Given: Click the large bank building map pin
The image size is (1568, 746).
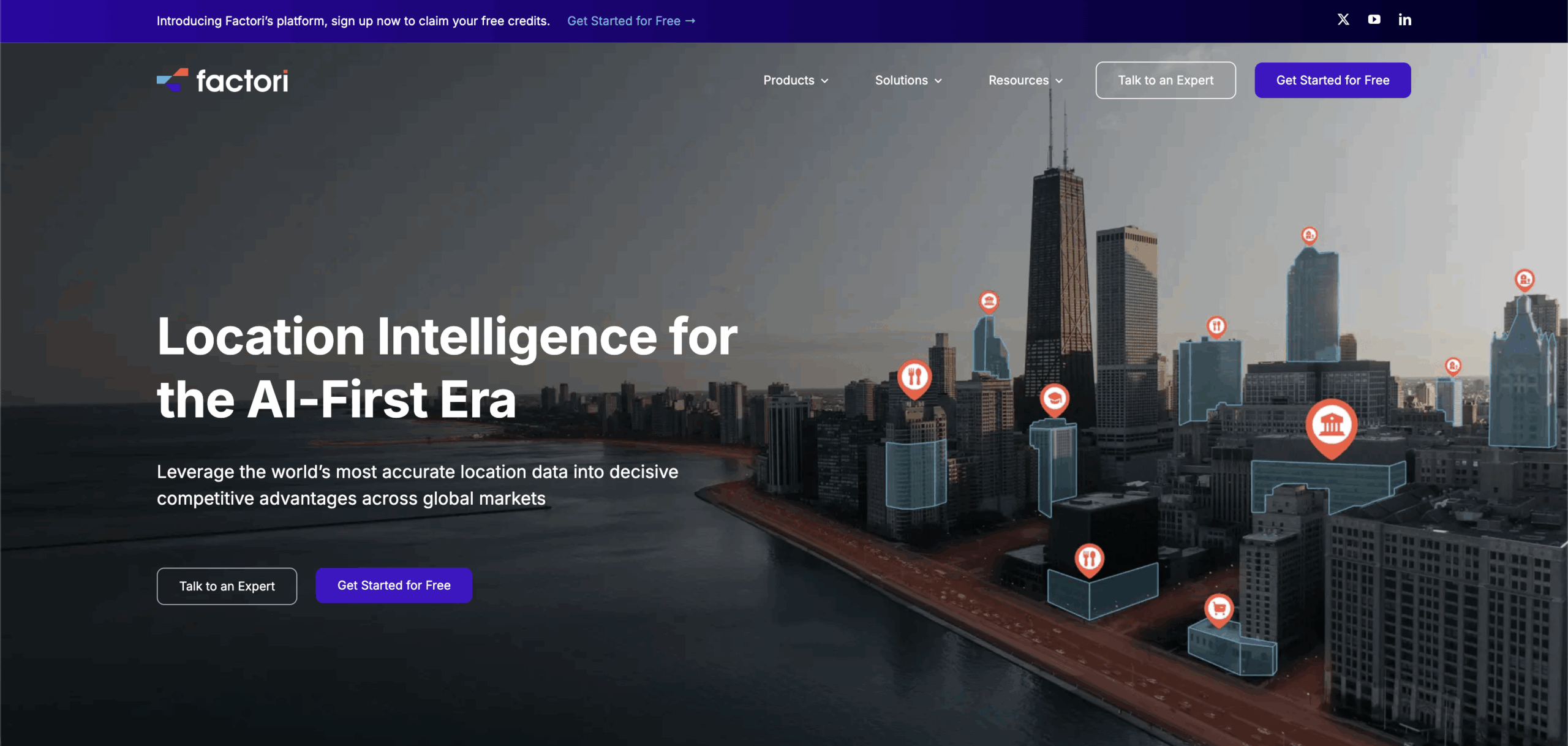Looking at the screenshot, I should (x=1331, y=425).
